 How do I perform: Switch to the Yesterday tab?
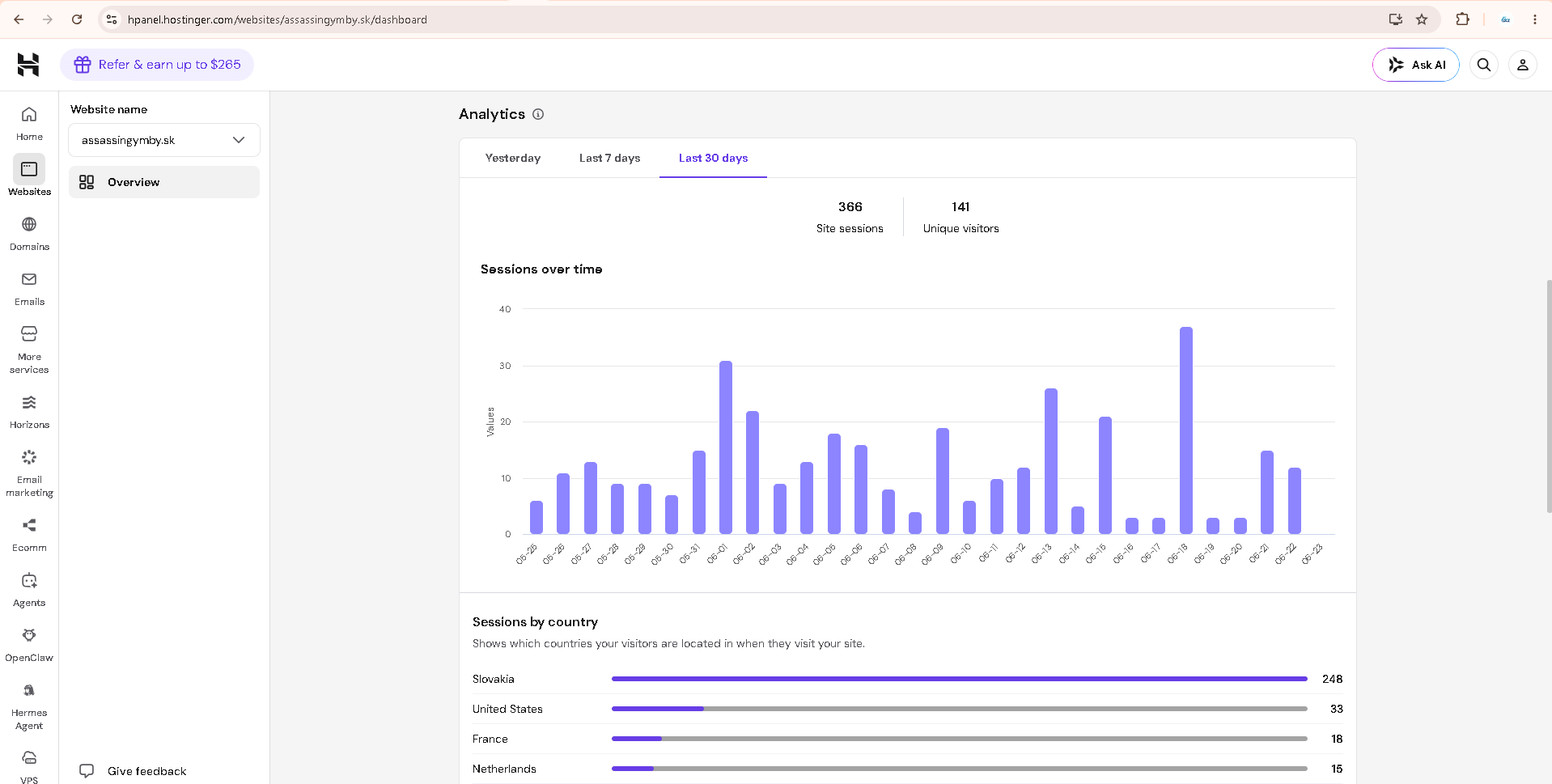(x=513, y=158)
